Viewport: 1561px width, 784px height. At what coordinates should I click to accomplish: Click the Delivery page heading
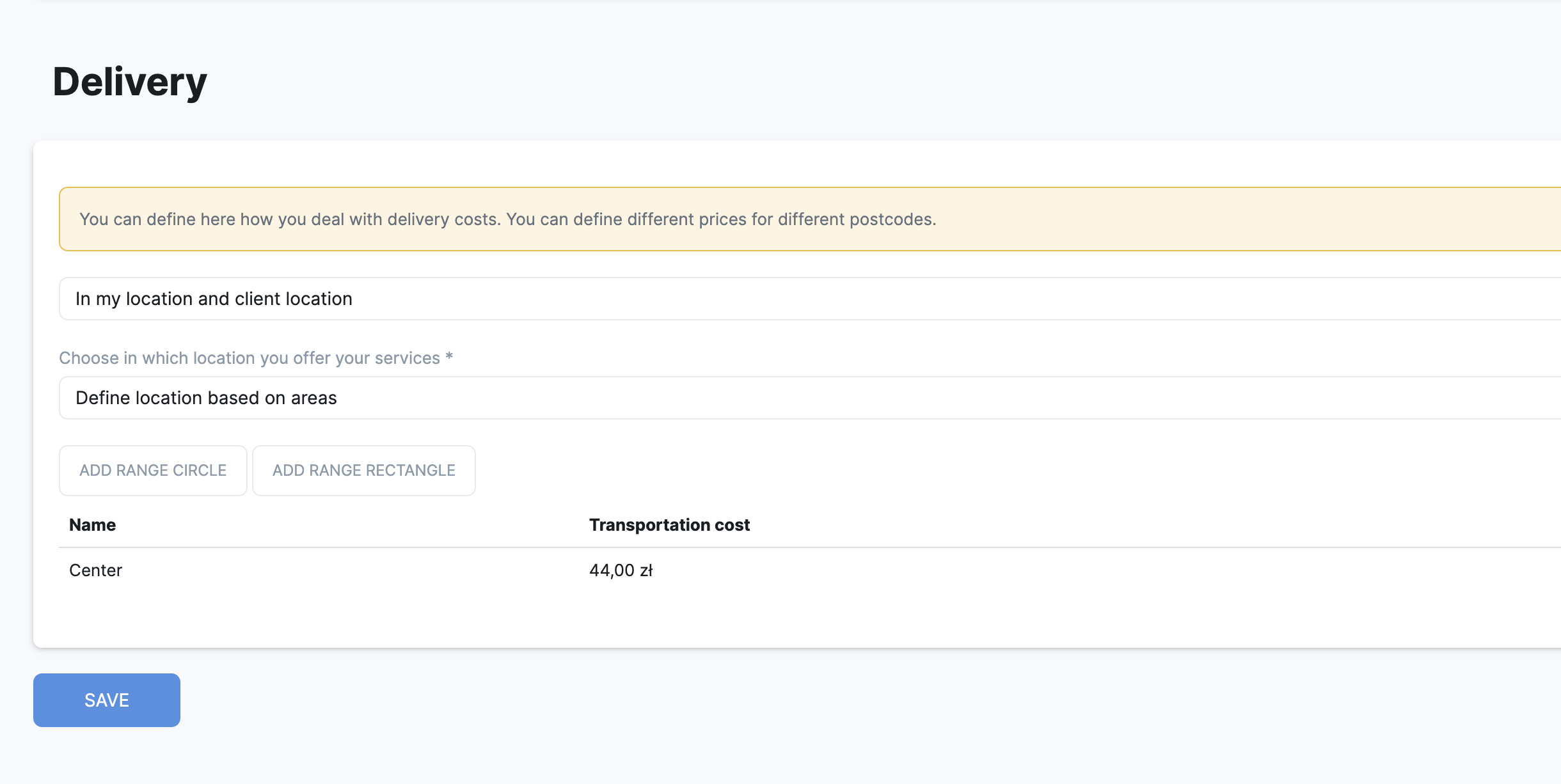point(130,82)
